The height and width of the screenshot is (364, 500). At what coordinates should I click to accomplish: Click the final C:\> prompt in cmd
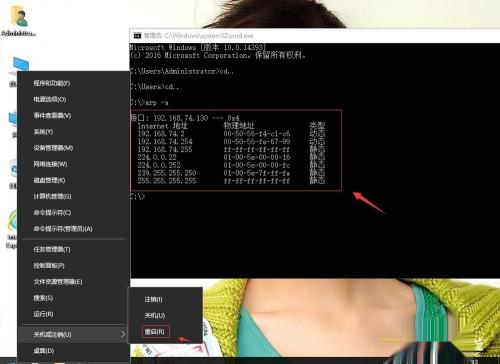(137, 196)
